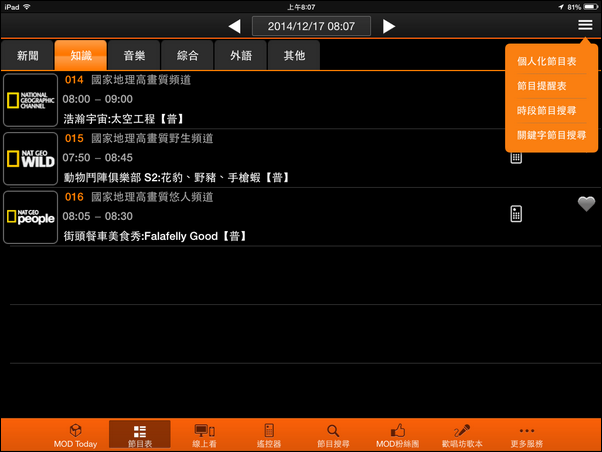
Task: Tap channel number 016
Action: click(x=74, y=197)
